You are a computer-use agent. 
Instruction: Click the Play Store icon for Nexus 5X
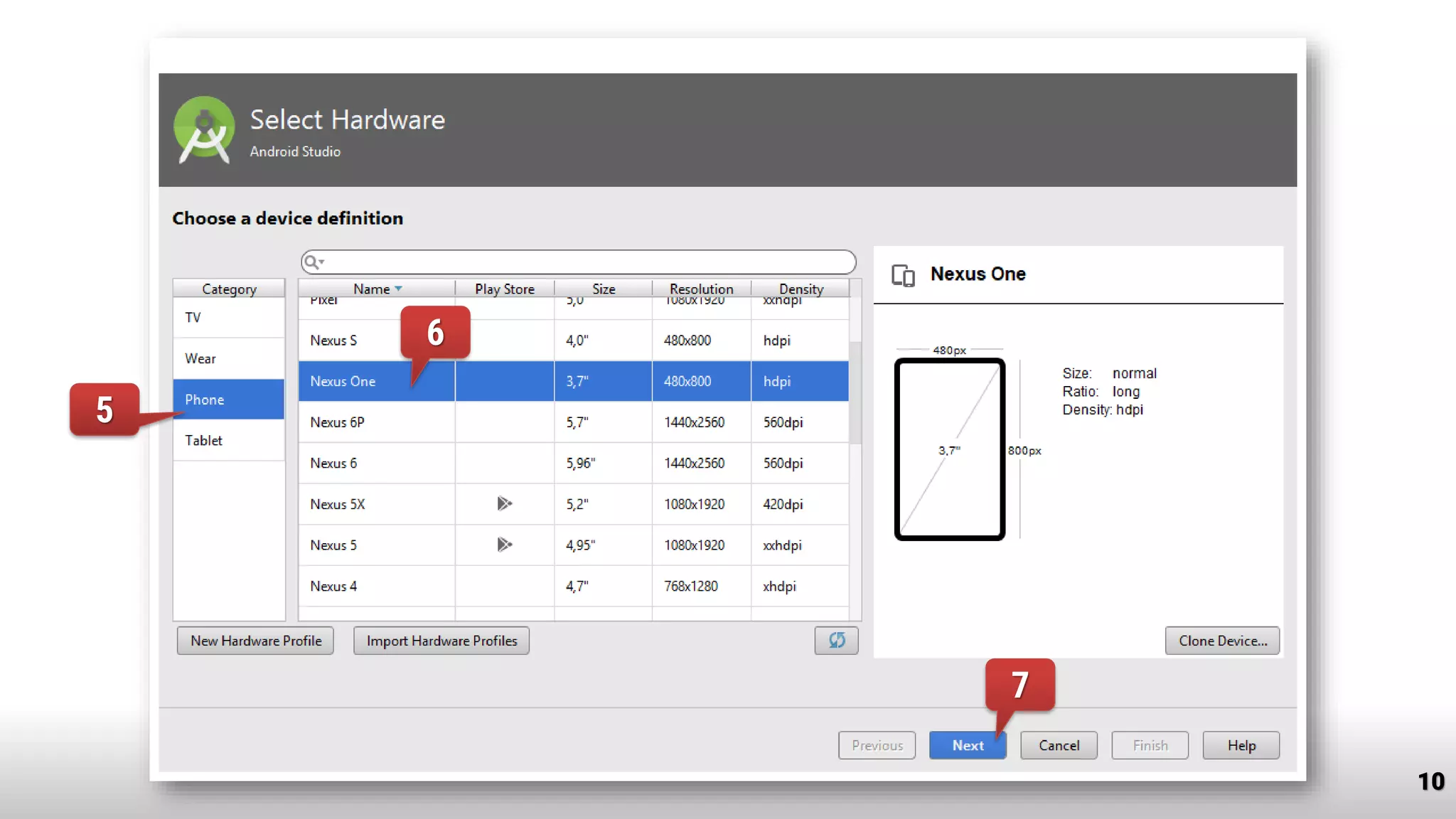pyautogui.click(x=504, y=504)
